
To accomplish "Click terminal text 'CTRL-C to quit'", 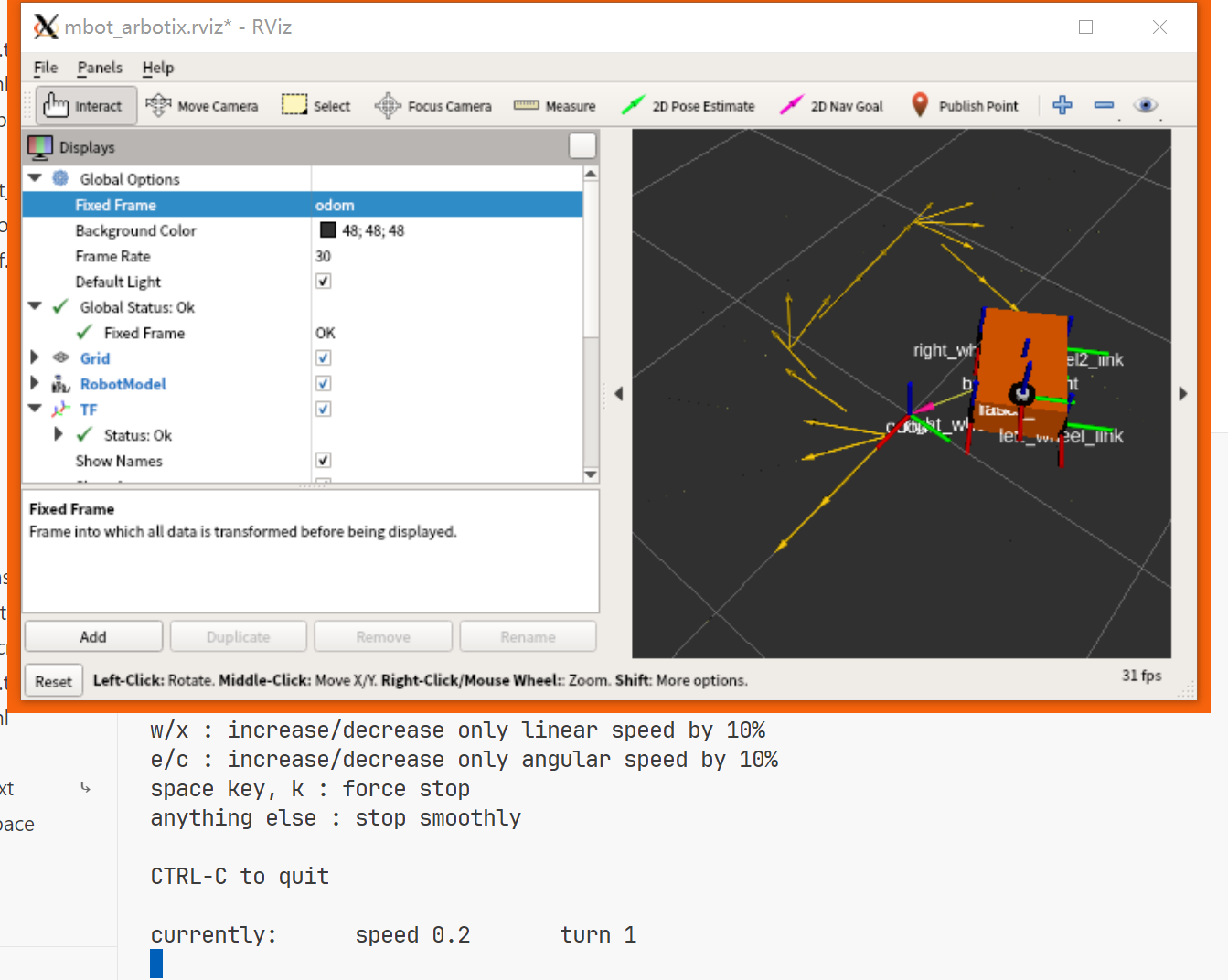I will [x=240, y=877].
